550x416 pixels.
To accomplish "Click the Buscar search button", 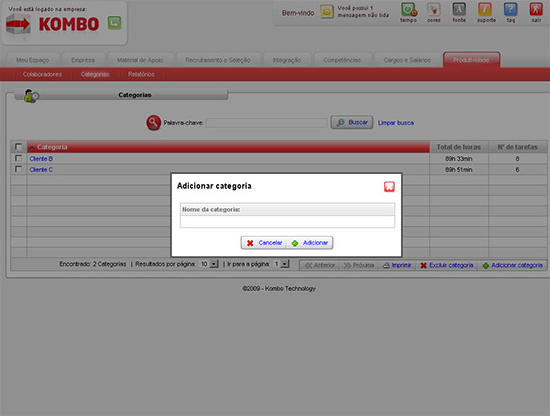I will 352,122.
